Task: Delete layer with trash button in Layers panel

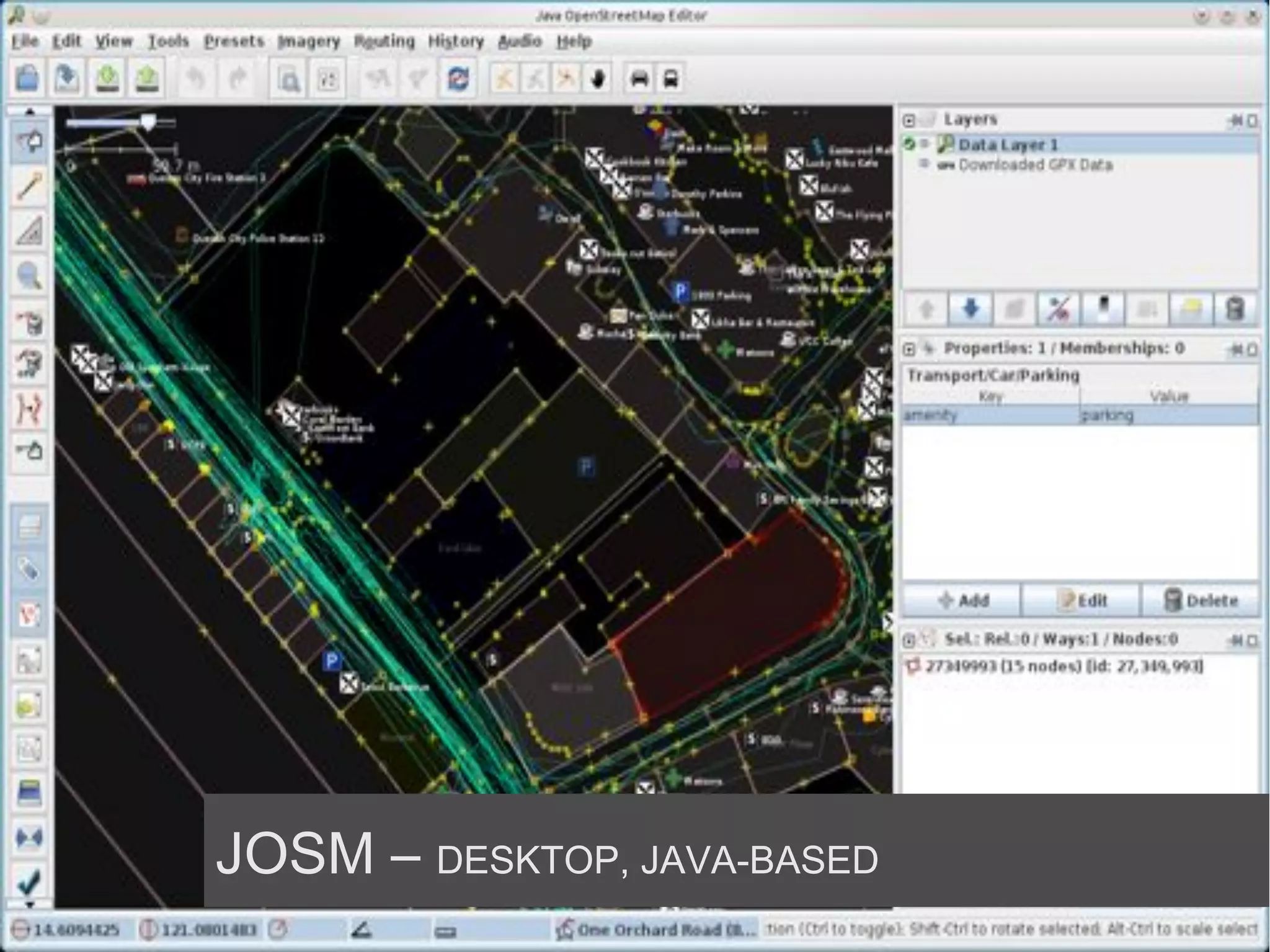Action: (1235, 309)
